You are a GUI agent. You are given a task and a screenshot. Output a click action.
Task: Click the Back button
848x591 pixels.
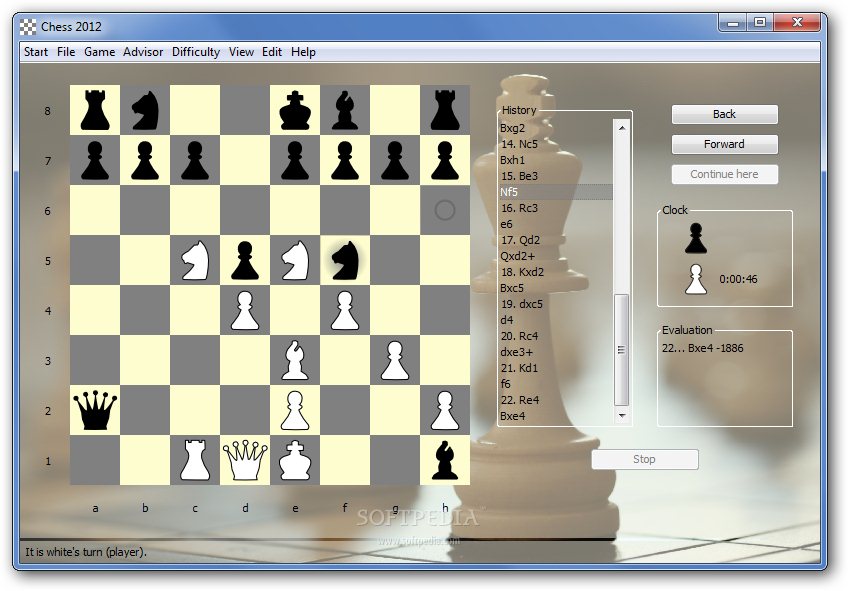coord(724,114)
